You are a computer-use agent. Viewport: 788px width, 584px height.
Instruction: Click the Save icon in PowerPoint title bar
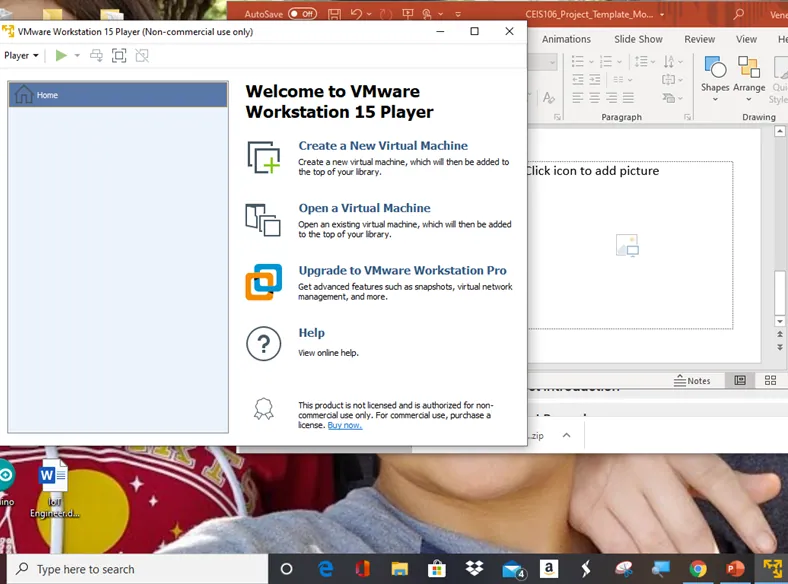(334, 14)
